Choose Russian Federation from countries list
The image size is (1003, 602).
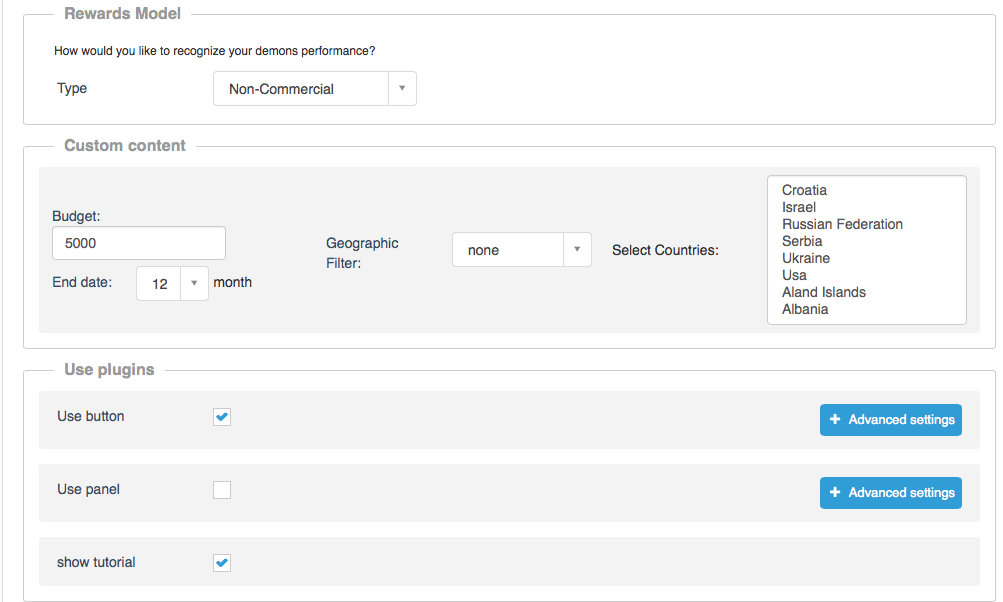842,224
